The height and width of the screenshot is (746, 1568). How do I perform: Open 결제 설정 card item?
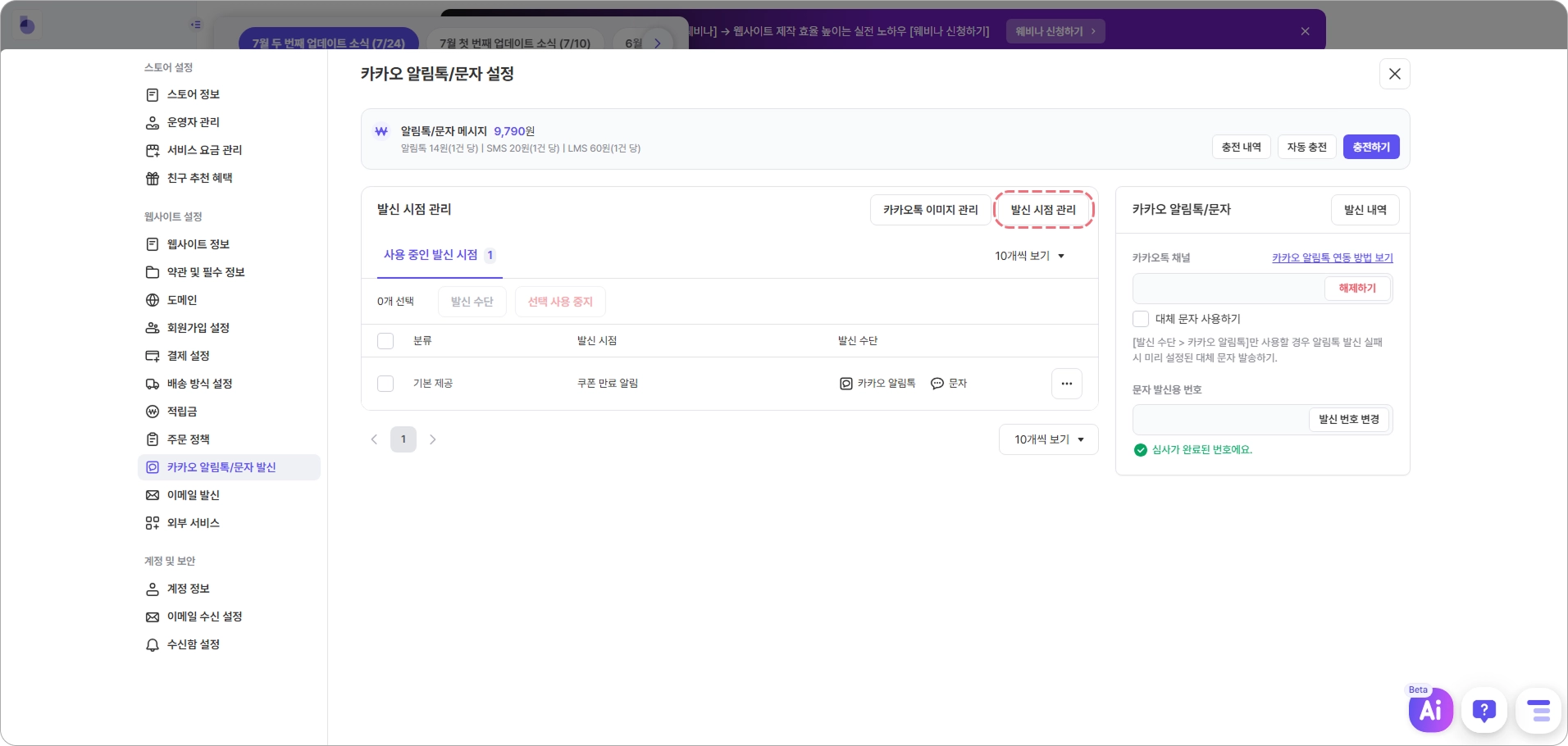(229, 356)
